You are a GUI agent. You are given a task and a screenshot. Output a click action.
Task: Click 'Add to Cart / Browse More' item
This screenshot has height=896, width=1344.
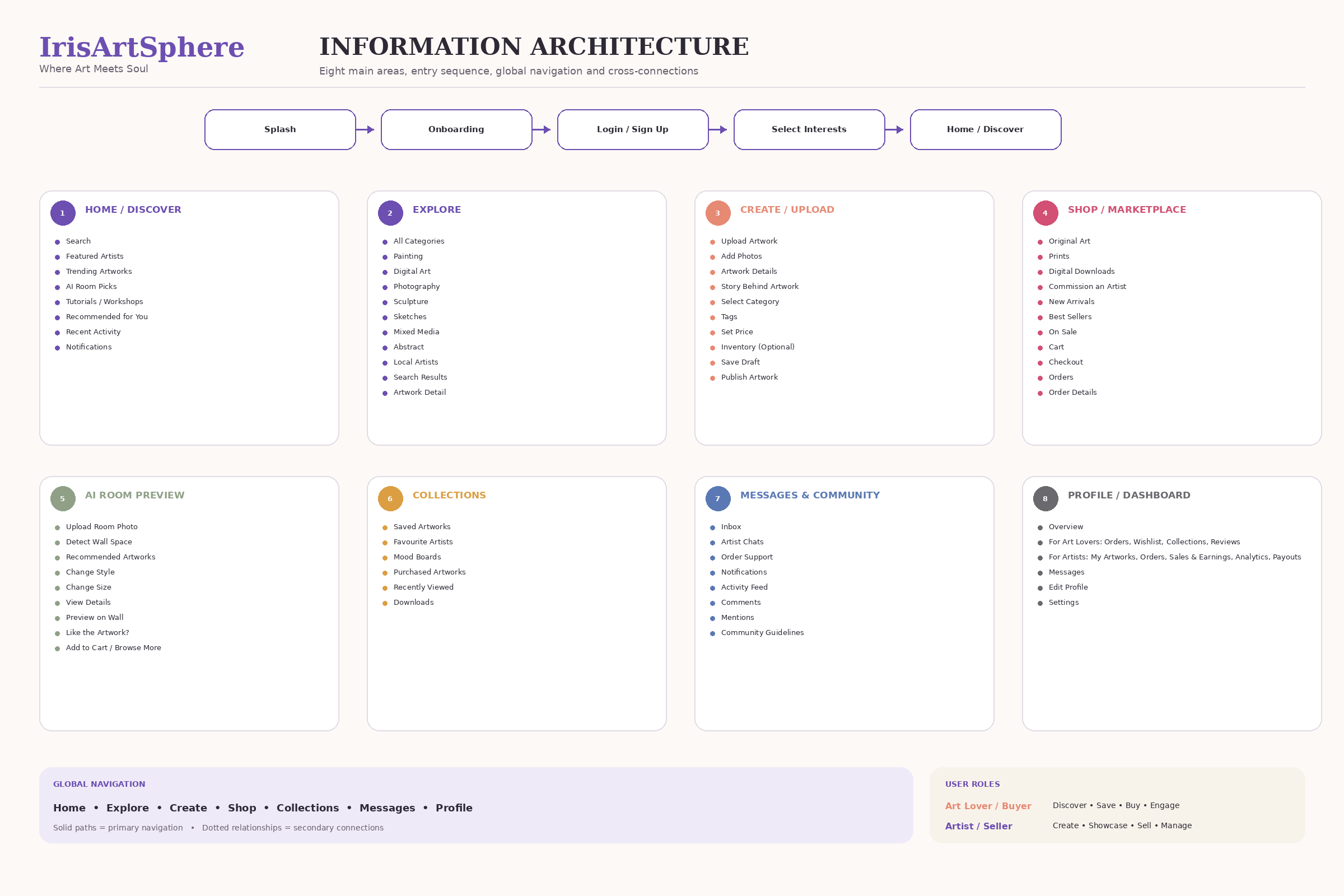[x=113, y=648]
